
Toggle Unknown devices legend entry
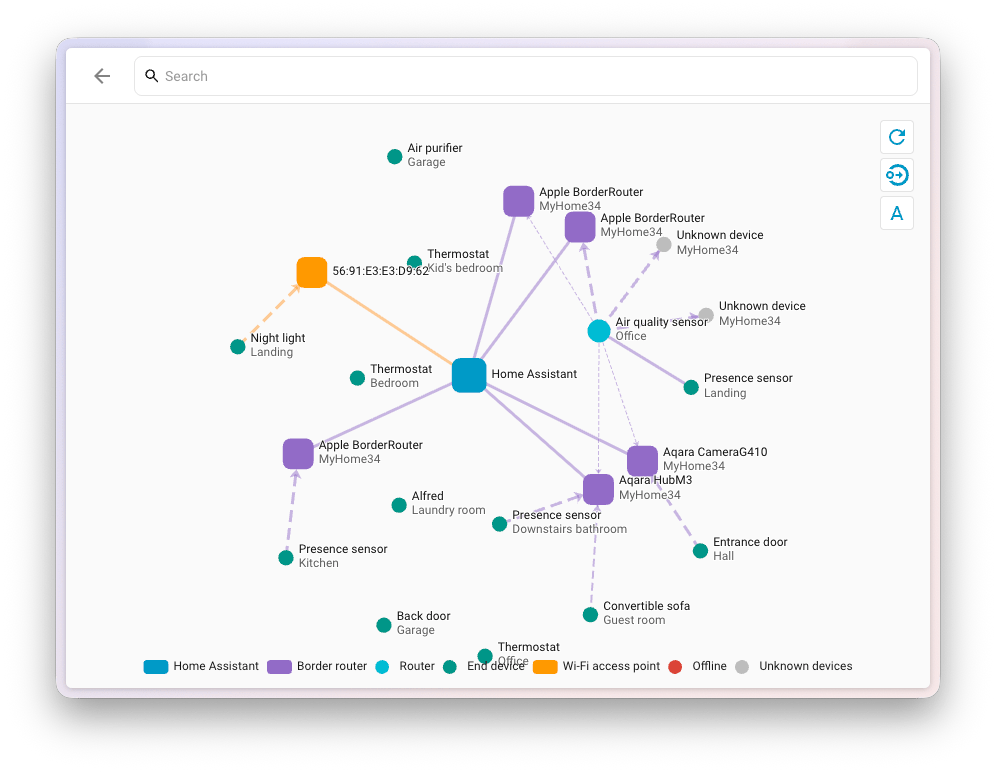coord(793,666)
